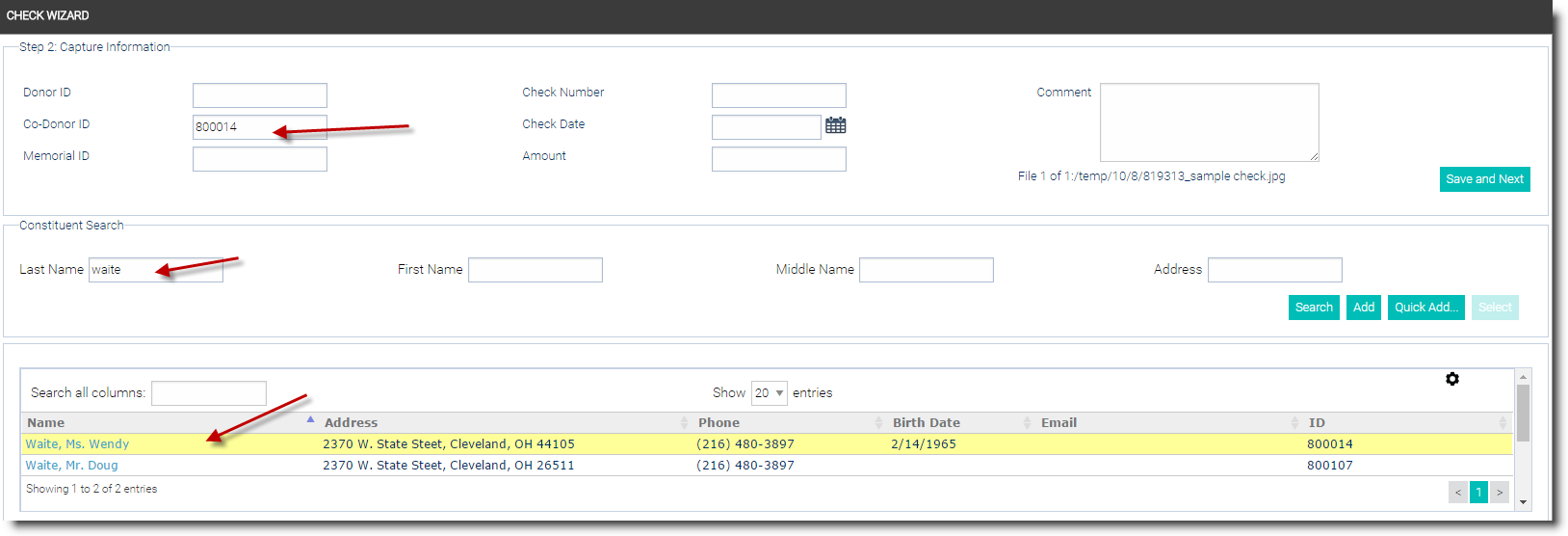The height and width of the screenshot is (536, 1568).
Task: Sort results by Name column
Action: 170,422
